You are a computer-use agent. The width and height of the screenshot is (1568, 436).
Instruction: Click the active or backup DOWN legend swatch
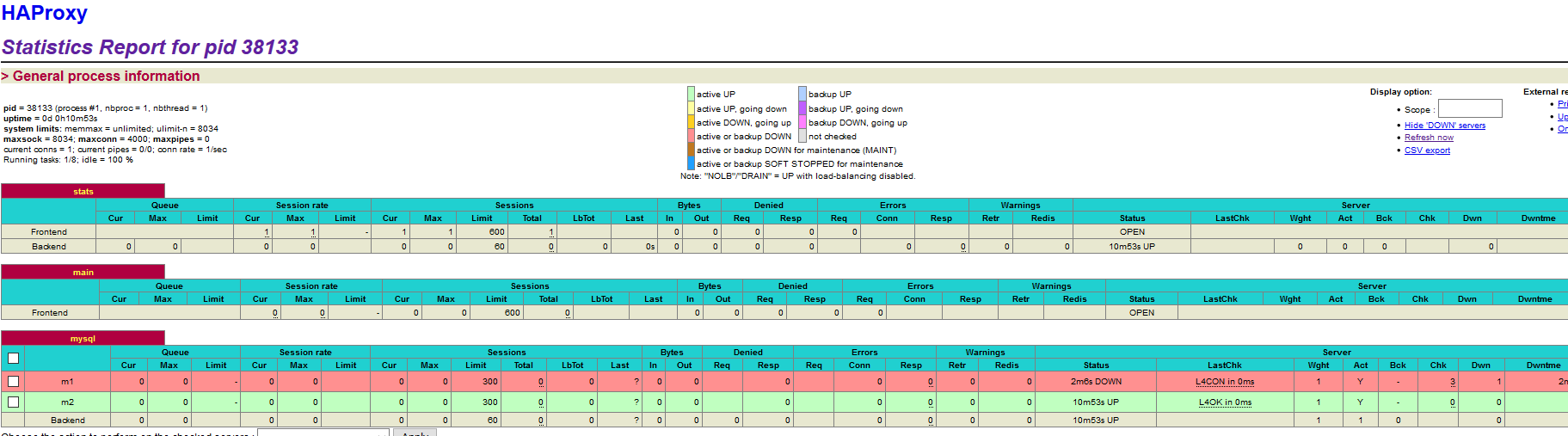coord(691,136)
